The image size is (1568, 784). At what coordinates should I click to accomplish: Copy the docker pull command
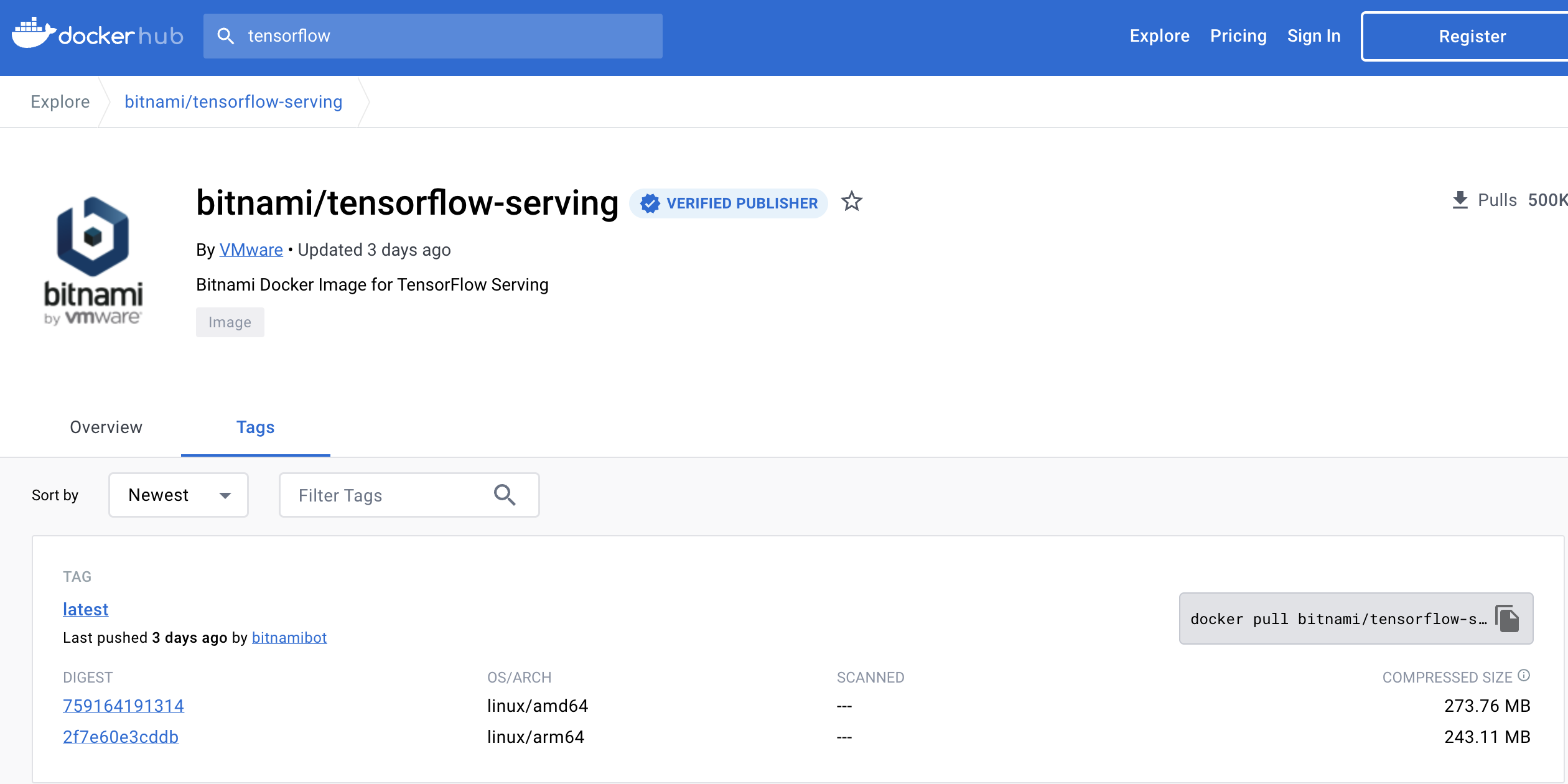(x=1508, y=618)
